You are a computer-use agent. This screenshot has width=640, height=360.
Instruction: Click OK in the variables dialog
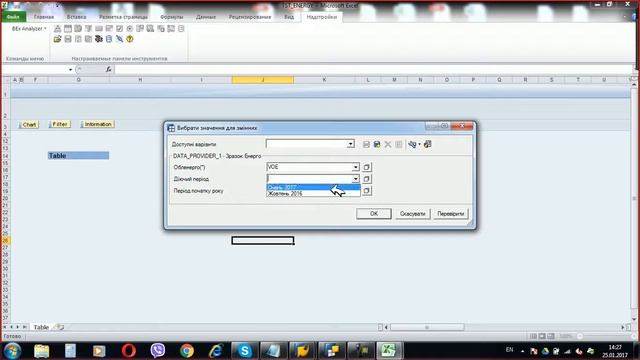pos(373,213)
